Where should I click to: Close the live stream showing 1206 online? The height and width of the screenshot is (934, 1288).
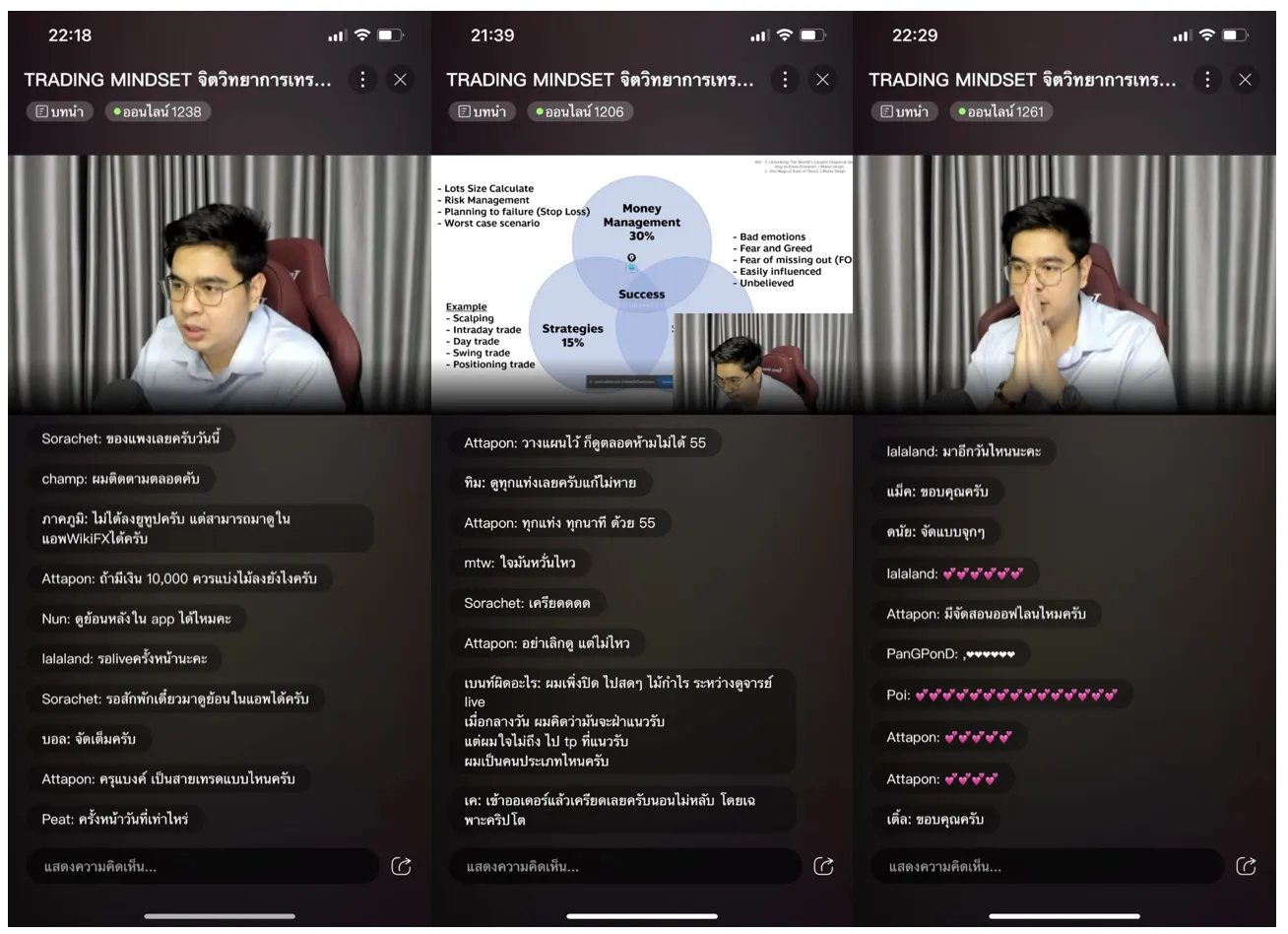click(x=822, y=80)
